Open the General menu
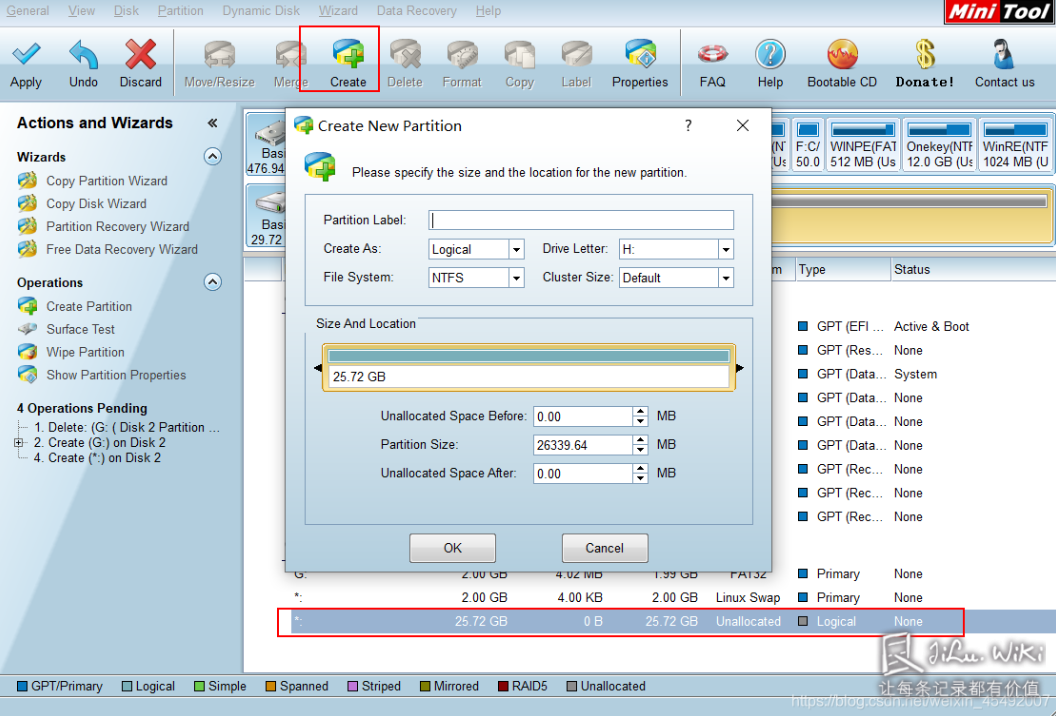 tap(28, 11)
